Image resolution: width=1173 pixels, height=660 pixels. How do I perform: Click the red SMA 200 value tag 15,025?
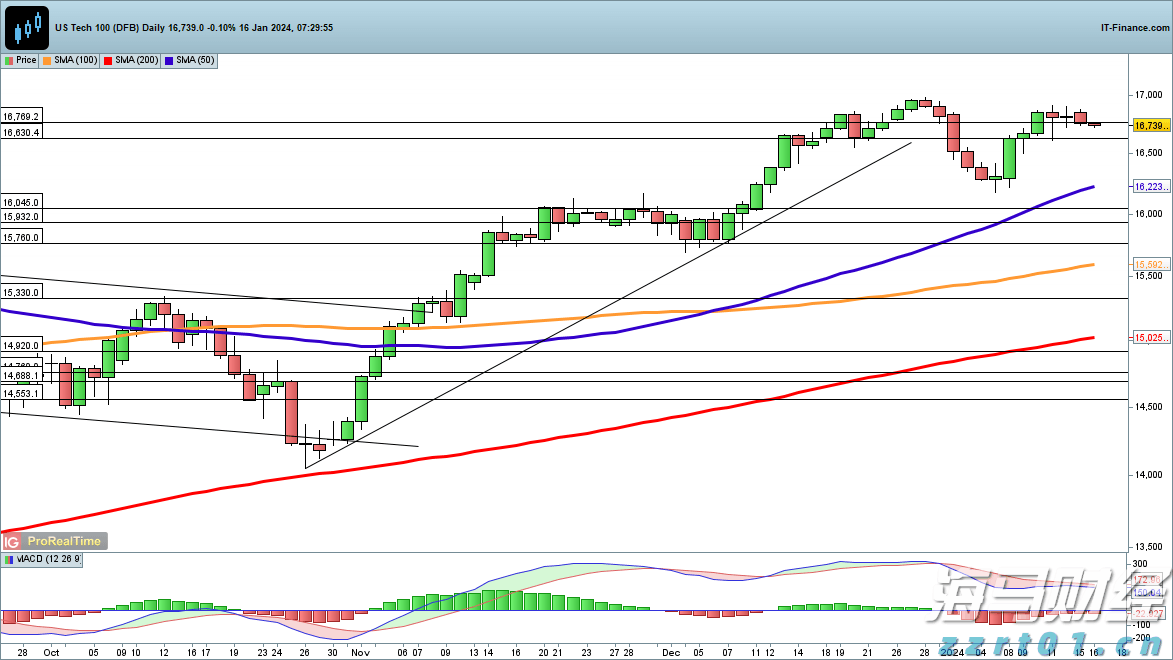(1150, 339)
